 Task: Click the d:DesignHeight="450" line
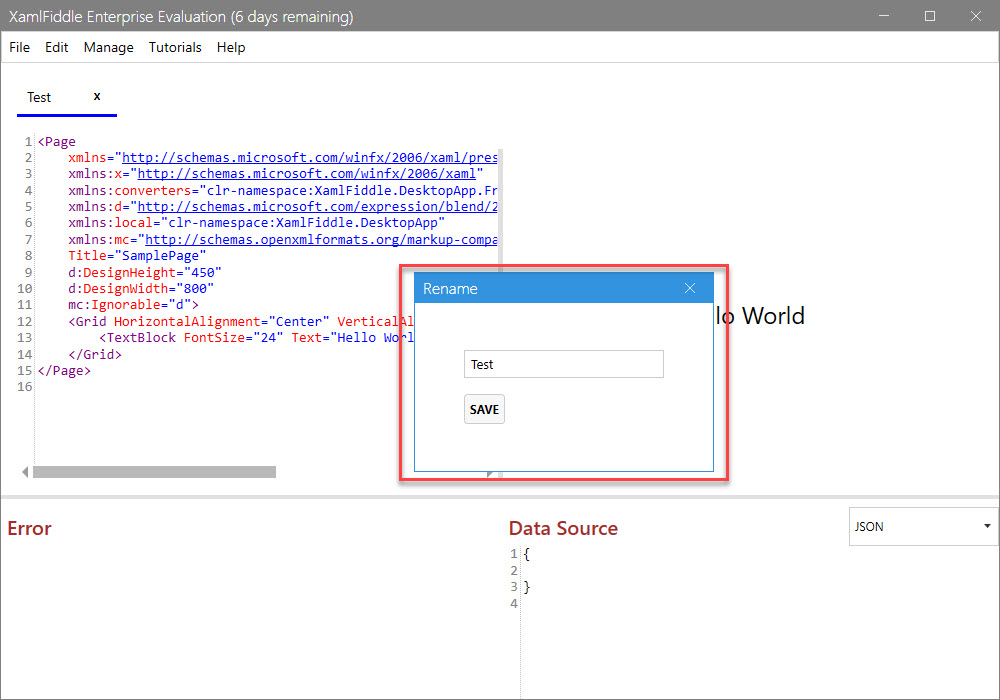pos(145,272)
